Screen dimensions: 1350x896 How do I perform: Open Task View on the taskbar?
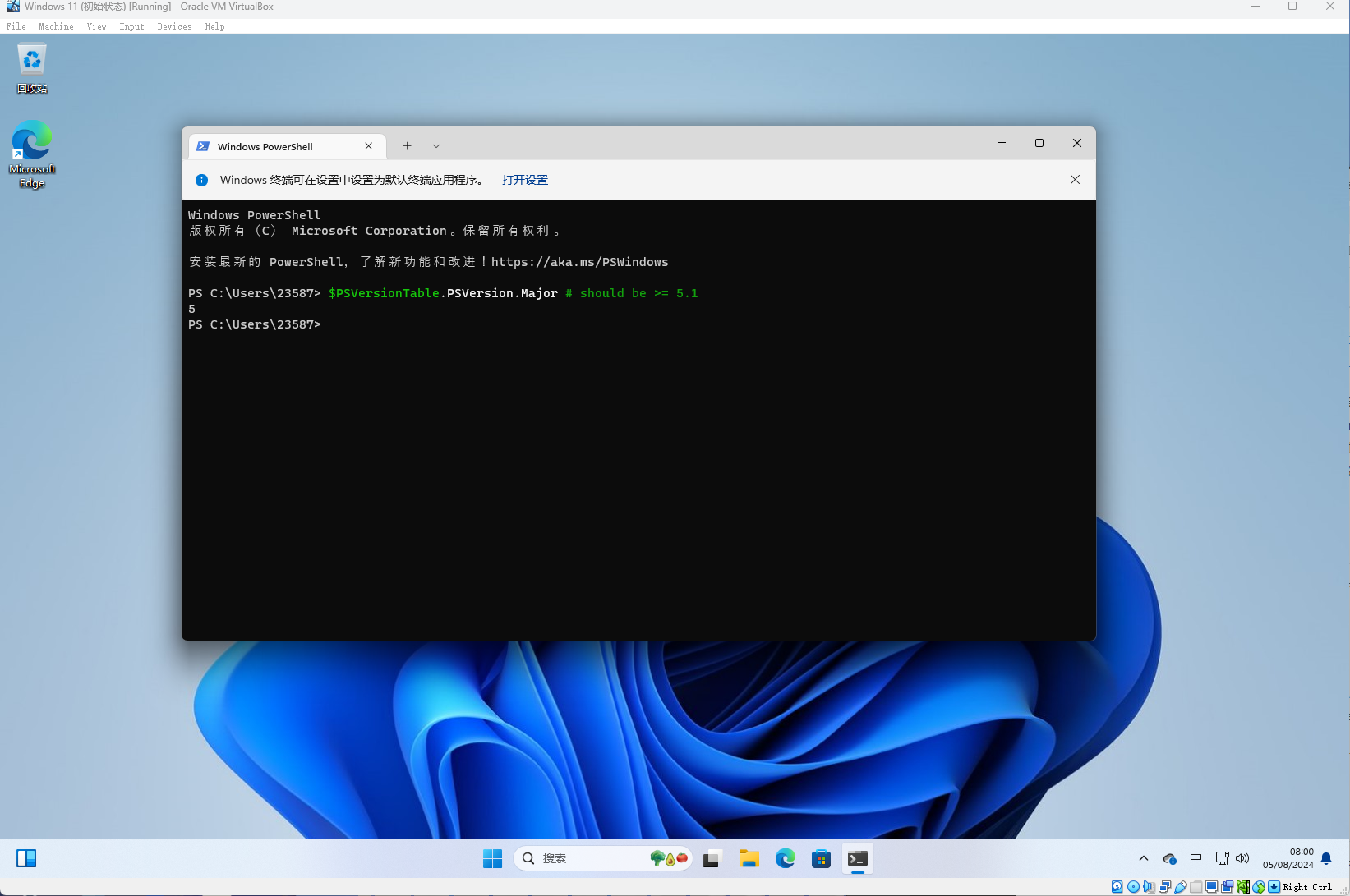tap(712, 858)
